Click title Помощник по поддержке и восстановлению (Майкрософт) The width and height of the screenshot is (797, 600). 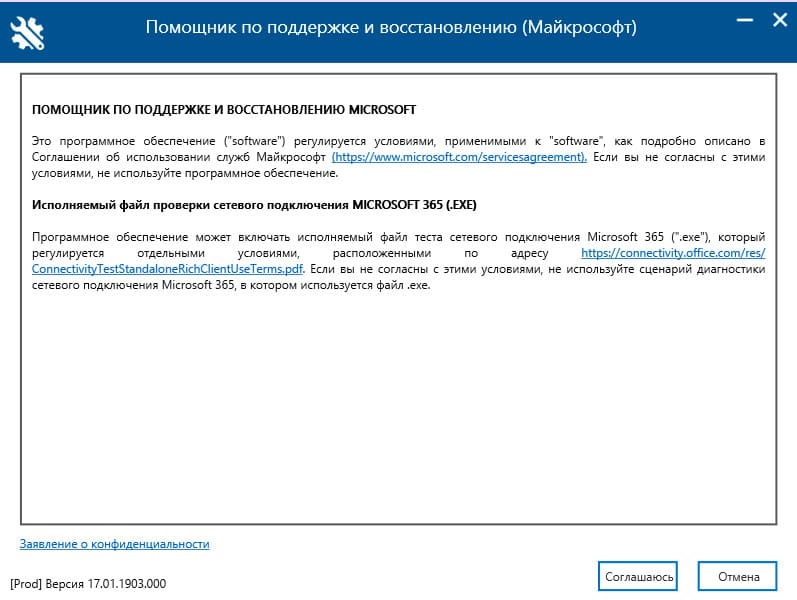[x=391, y=27]
